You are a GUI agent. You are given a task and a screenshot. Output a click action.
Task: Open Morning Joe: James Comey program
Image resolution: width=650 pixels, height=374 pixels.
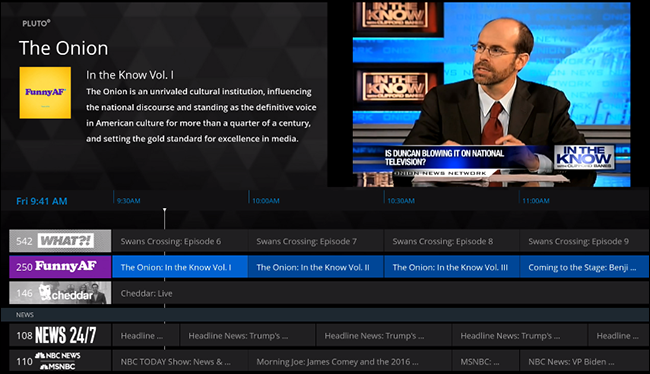click(x=349, y=361)
